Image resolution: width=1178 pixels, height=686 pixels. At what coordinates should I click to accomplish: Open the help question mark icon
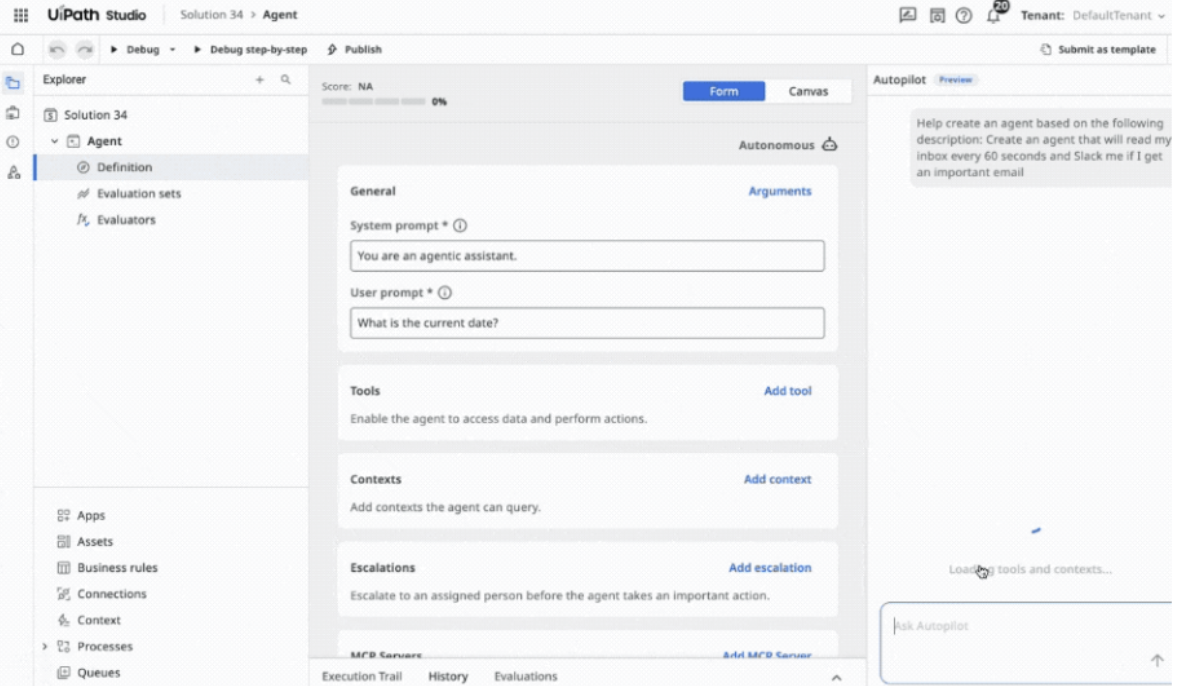964,15
